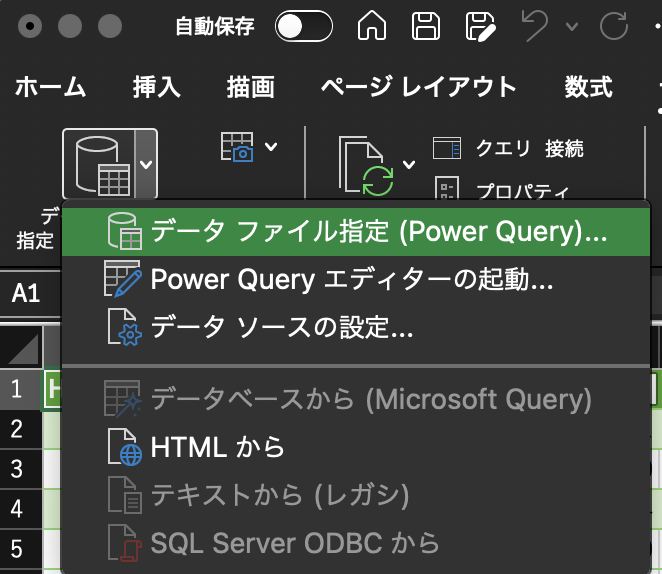The image size is (662, 574).
Task: Select データ ソースの設定... menu item
Action: (355, 327)
